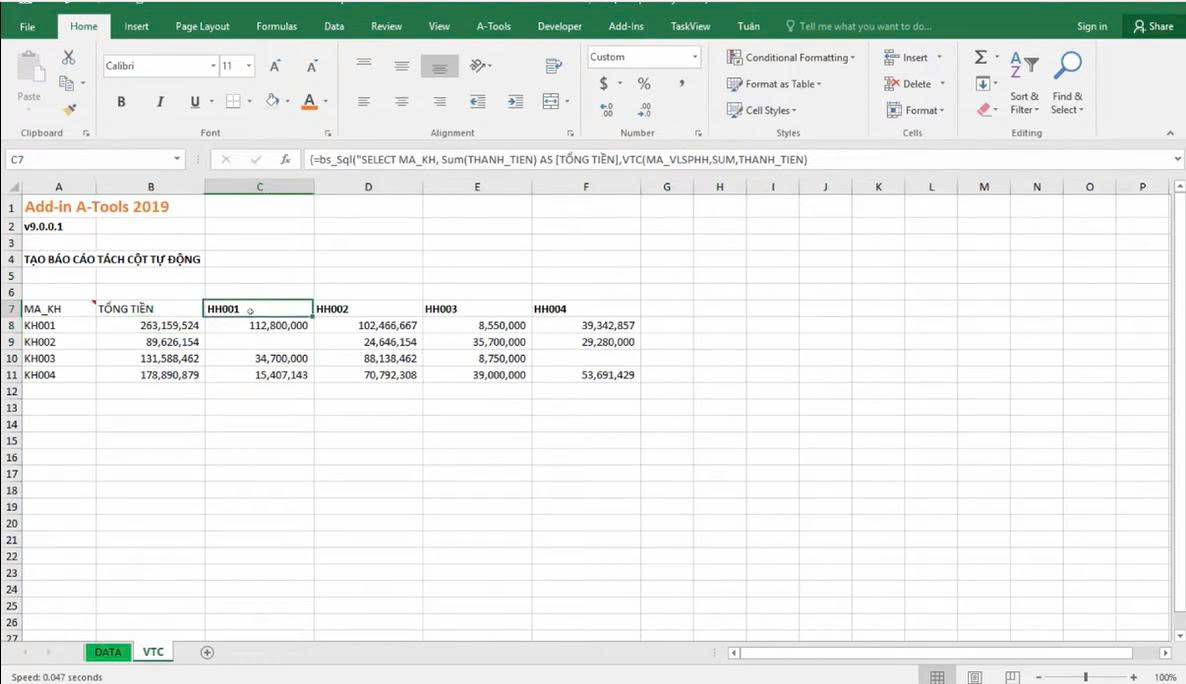
Task: Select cell B8 containing 263,159,524
Action: click(x=150, y=326)
